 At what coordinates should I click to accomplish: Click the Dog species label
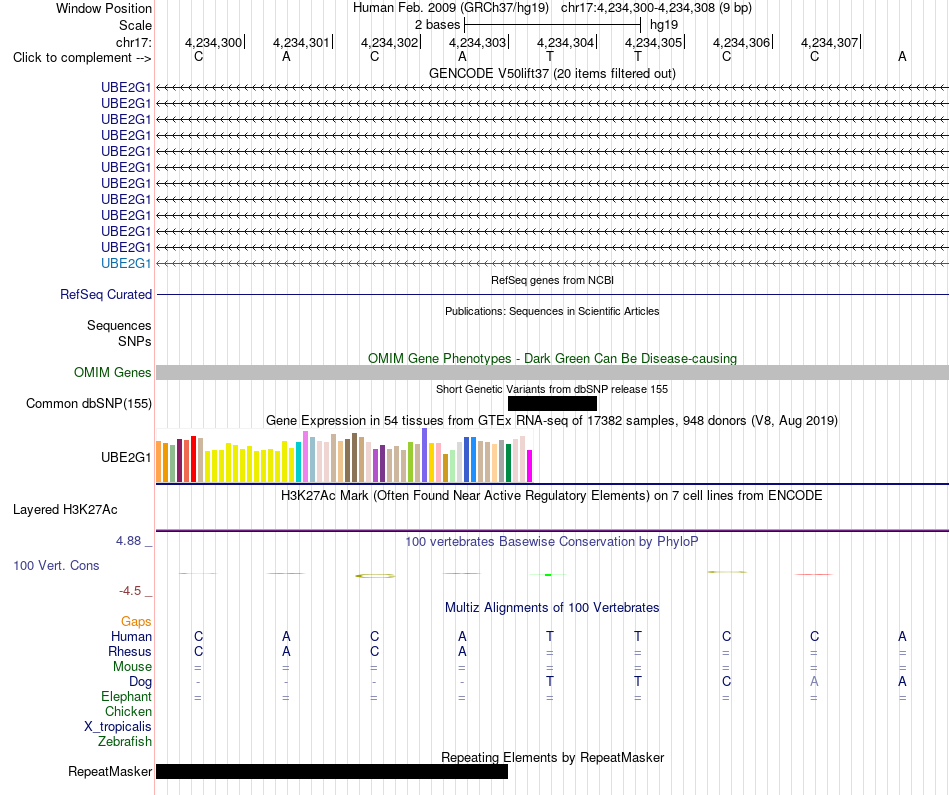click(140, 682)
